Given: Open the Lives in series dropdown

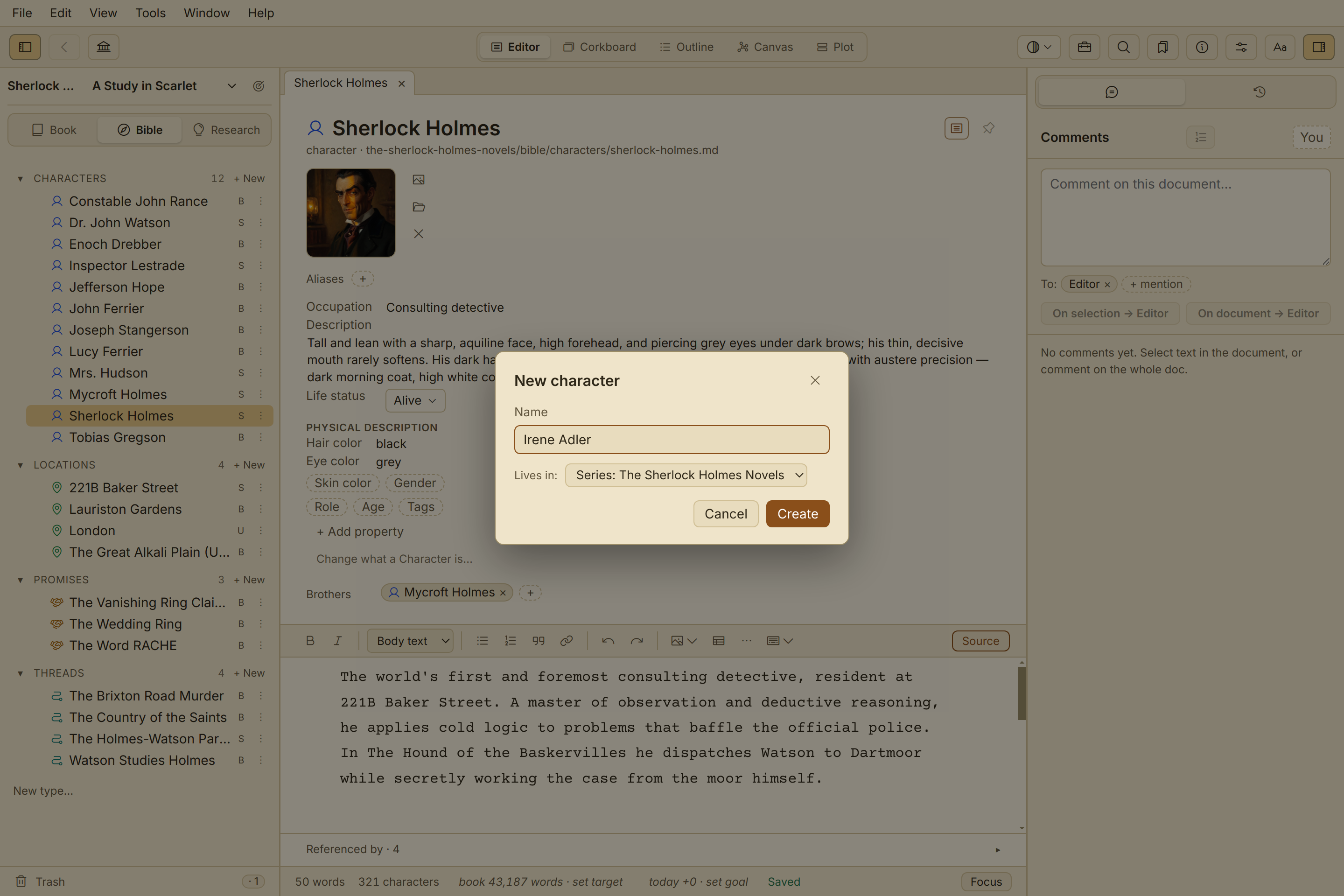Looking at the screenshot, I should point(686,475).
